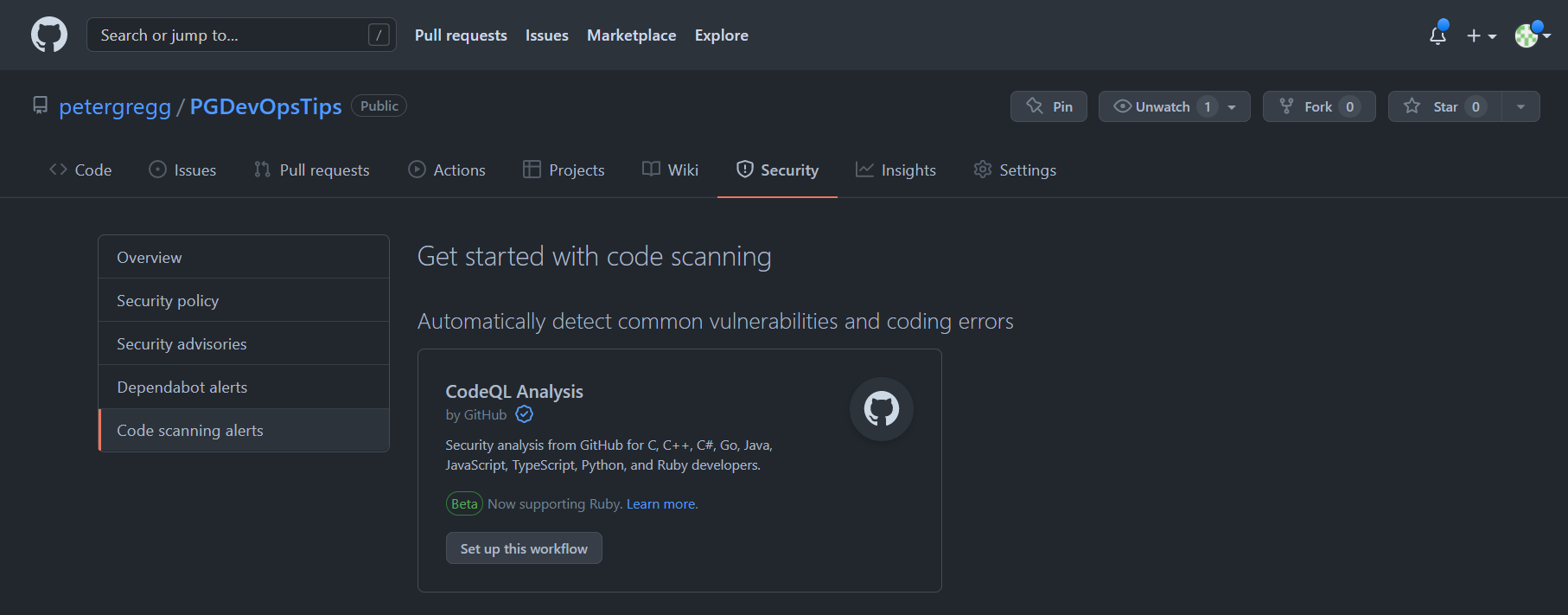Click the Pull requests branch icon
Viewport: 1568px width, 615px height.
coord(262,170)
